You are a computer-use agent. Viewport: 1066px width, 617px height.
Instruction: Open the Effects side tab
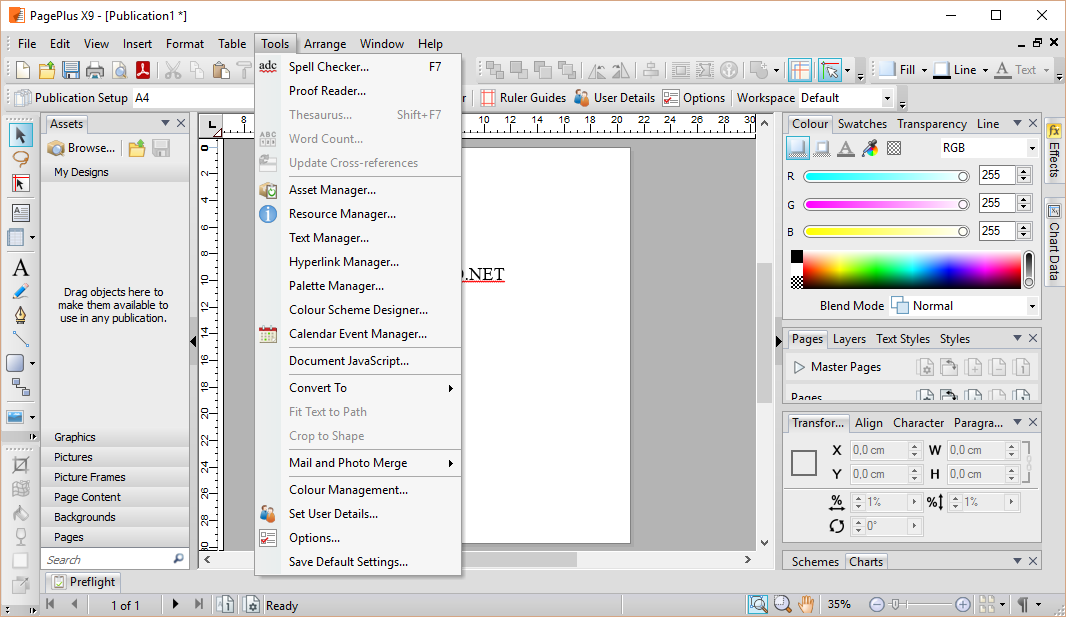[1054, 152]
